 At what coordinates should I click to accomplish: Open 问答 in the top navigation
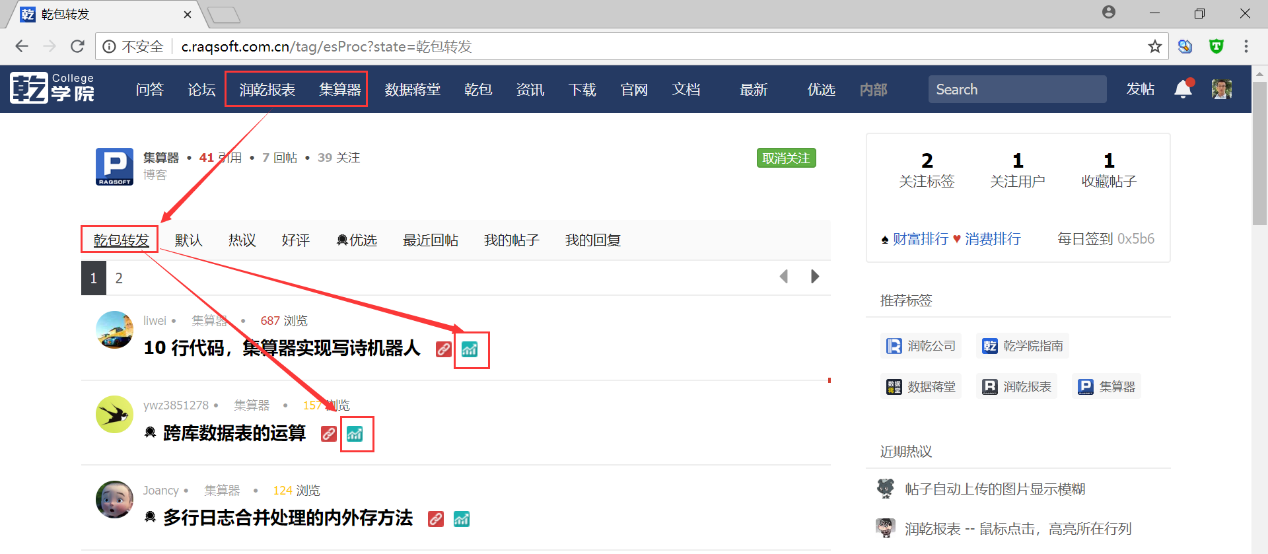point(150,89)
